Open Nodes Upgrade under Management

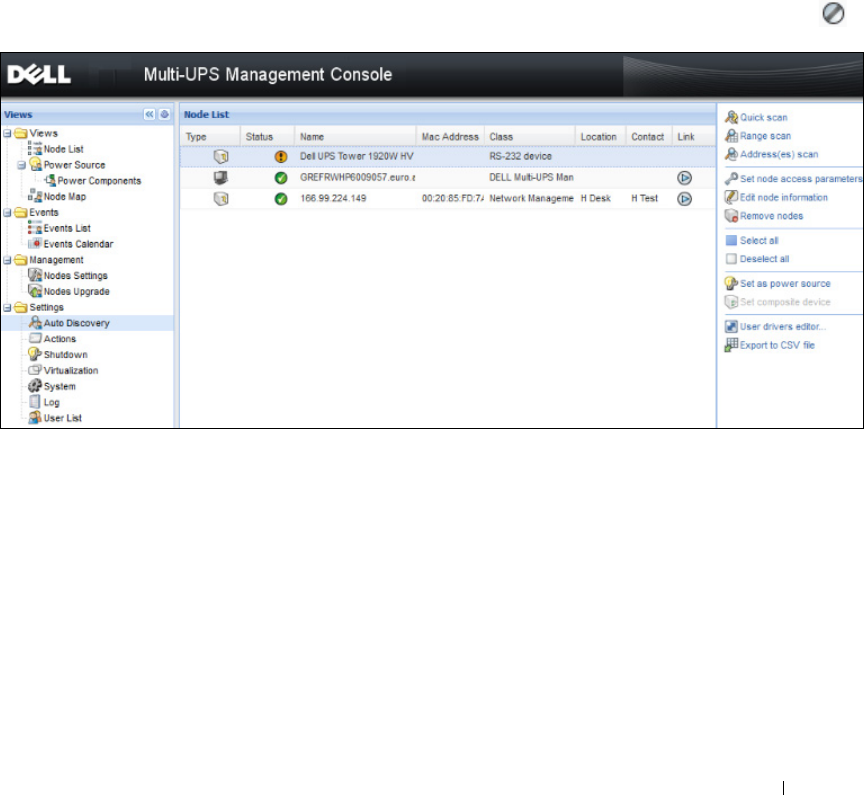77,291
